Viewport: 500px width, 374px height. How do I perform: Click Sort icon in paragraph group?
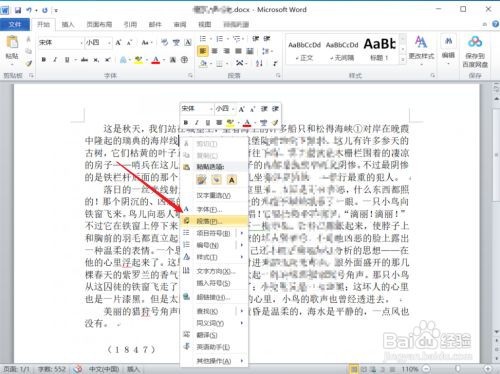(259, 63)
